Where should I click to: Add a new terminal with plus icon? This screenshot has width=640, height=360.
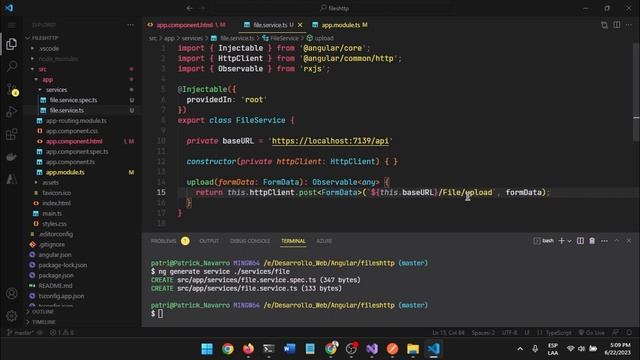pos(561,241)
